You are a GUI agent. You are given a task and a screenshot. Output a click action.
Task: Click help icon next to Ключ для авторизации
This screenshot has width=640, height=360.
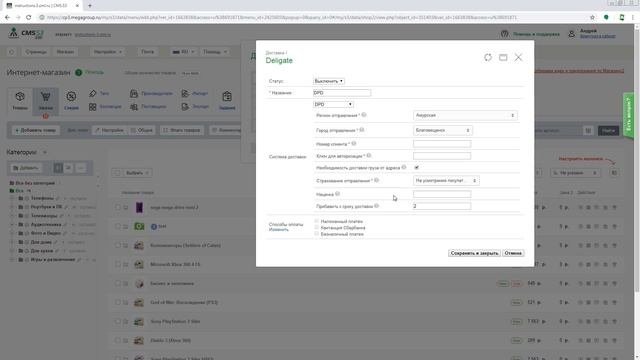click(369, 156)
